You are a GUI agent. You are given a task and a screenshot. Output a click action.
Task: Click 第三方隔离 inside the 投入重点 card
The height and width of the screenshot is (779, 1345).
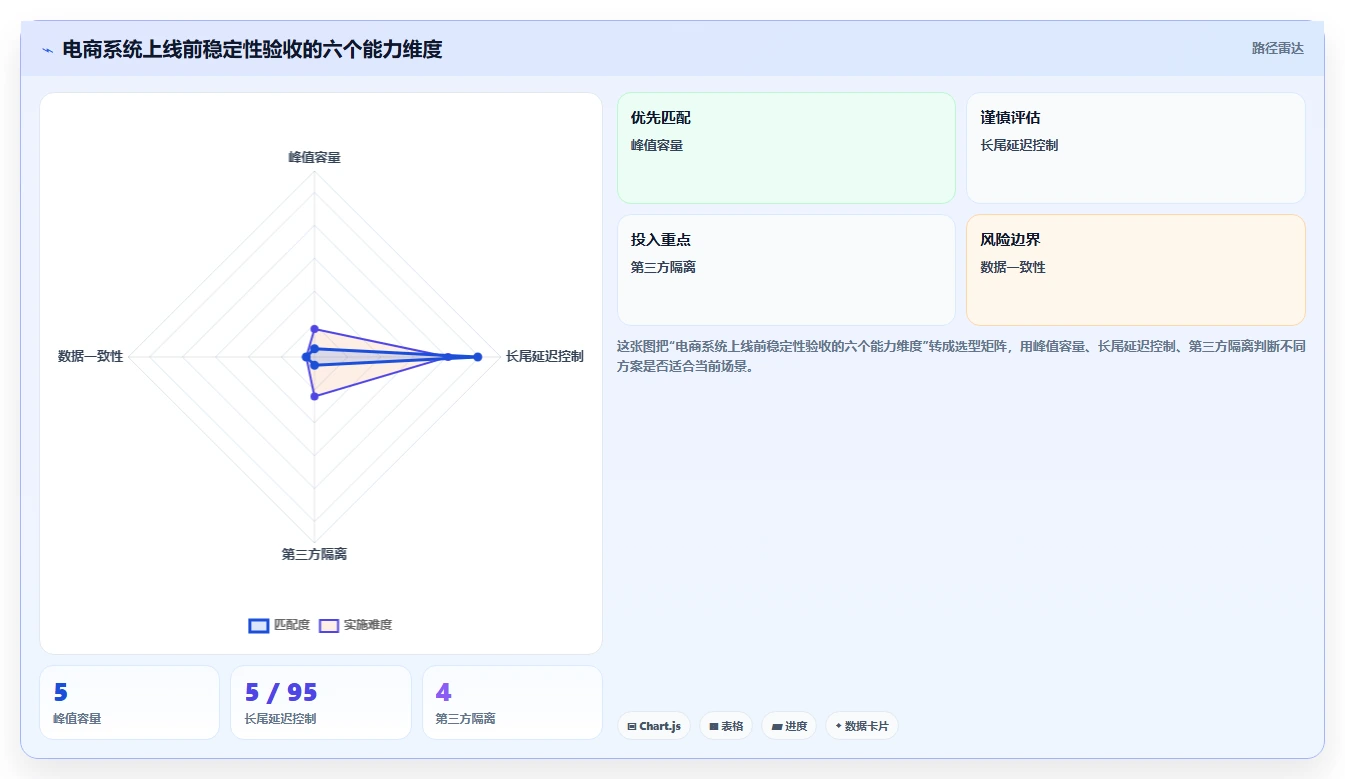(x=663, y=268)
